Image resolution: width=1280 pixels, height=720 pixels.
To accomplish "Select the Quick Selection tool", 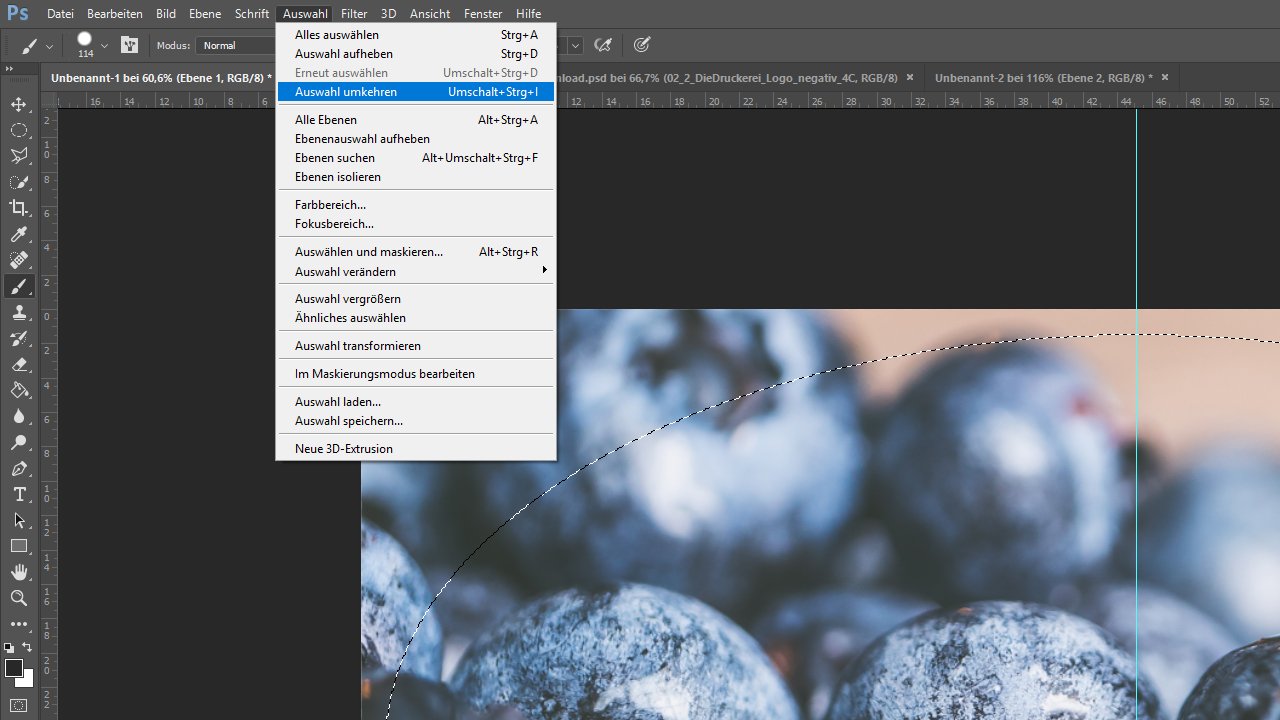I will (18, 182).
